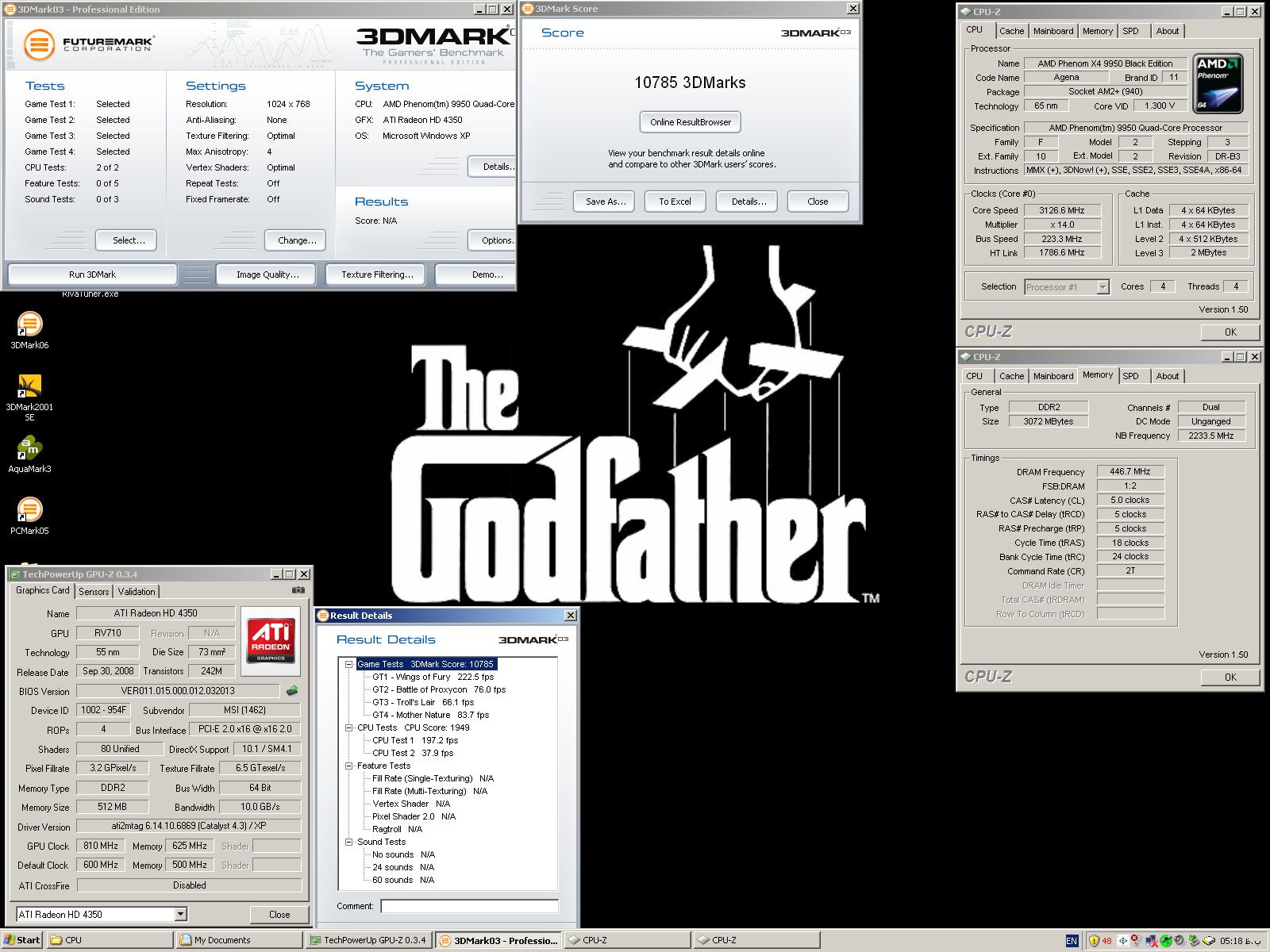Click the Online ResultBrowser button
The height and width of the screenshot is (952, 1270).
[691, 122]
